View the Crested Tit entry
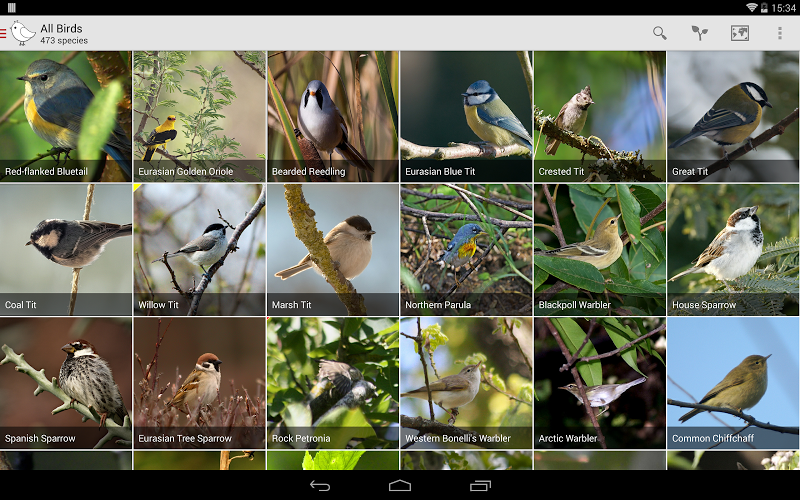Viewport: 800px width, 500px height. tap(600, 116)
